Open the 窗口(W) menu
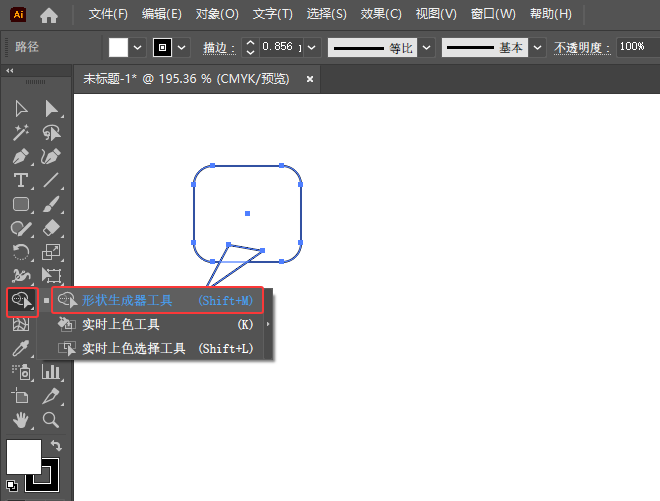This screenshot has height=501, width=660. pyautogui.click(x=493, y=14)
